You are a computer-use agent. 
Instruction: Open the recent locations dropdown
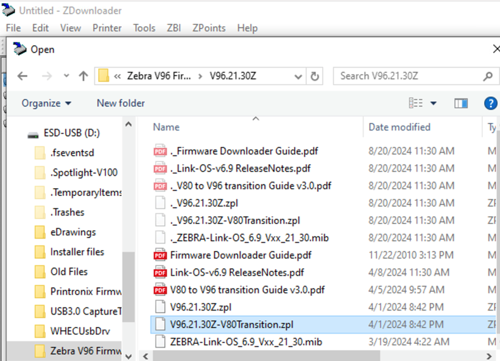click(x=66, y=76)
